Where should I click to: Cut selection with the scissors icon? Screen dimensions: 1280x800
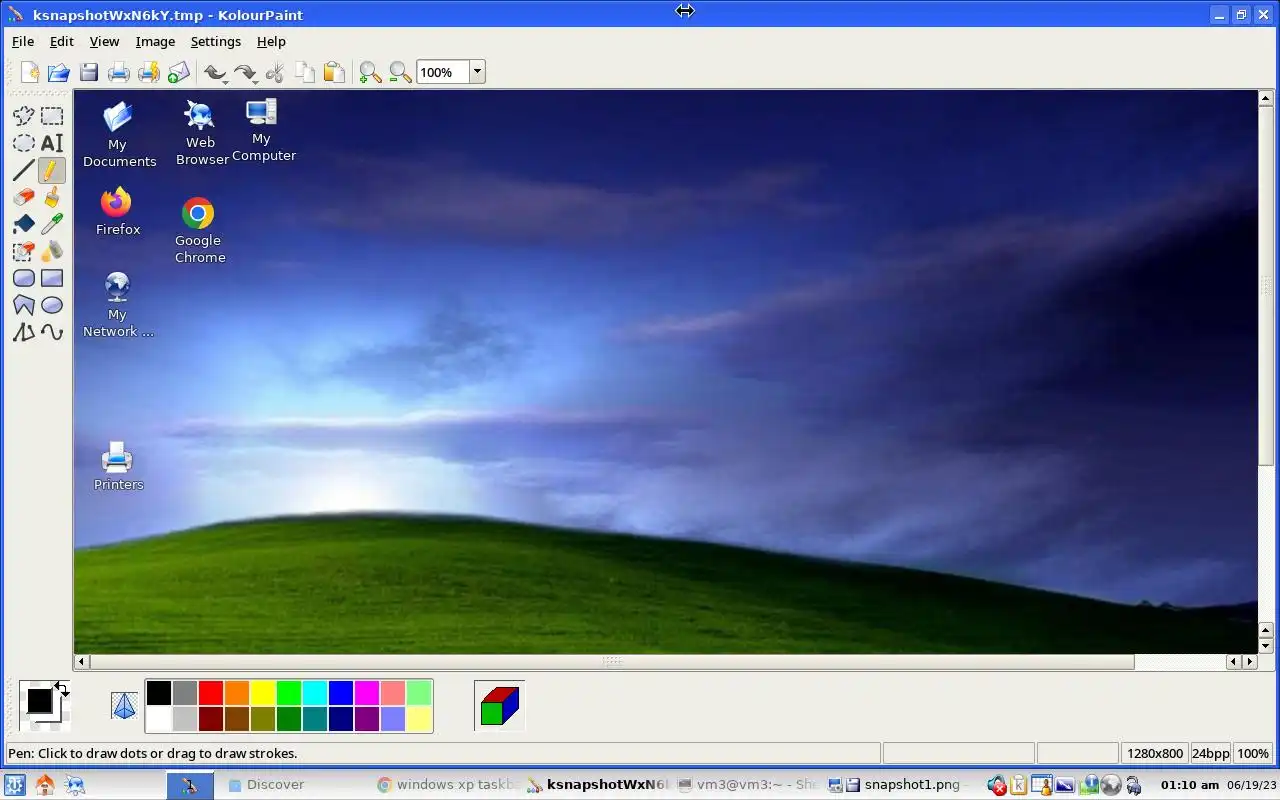[275, 72]
